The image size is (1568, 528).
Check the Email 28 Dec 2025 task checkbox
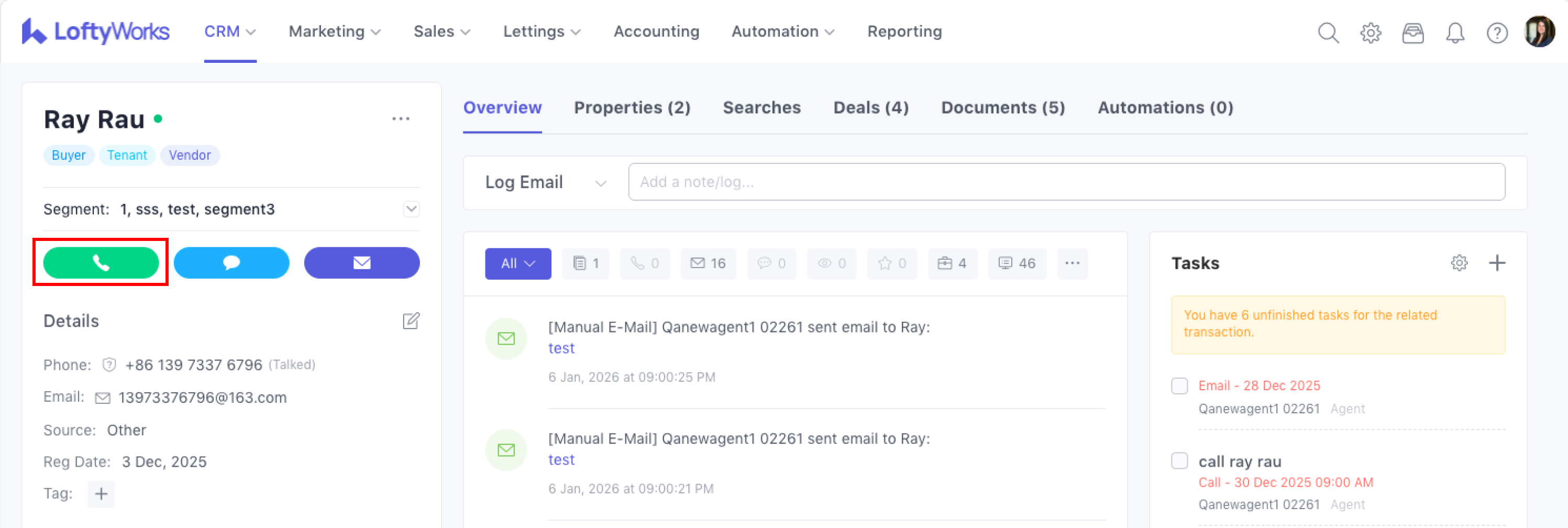click(1179, 386)
